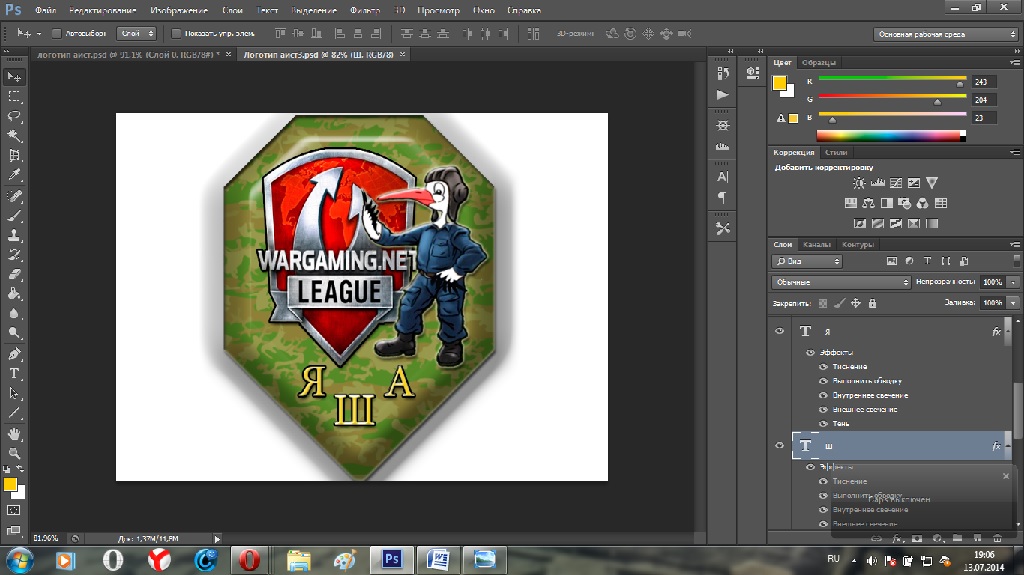Screen dimensions: 1024x575
Task: Click the add layer style fx icon
Action: (x=897, y=538)
